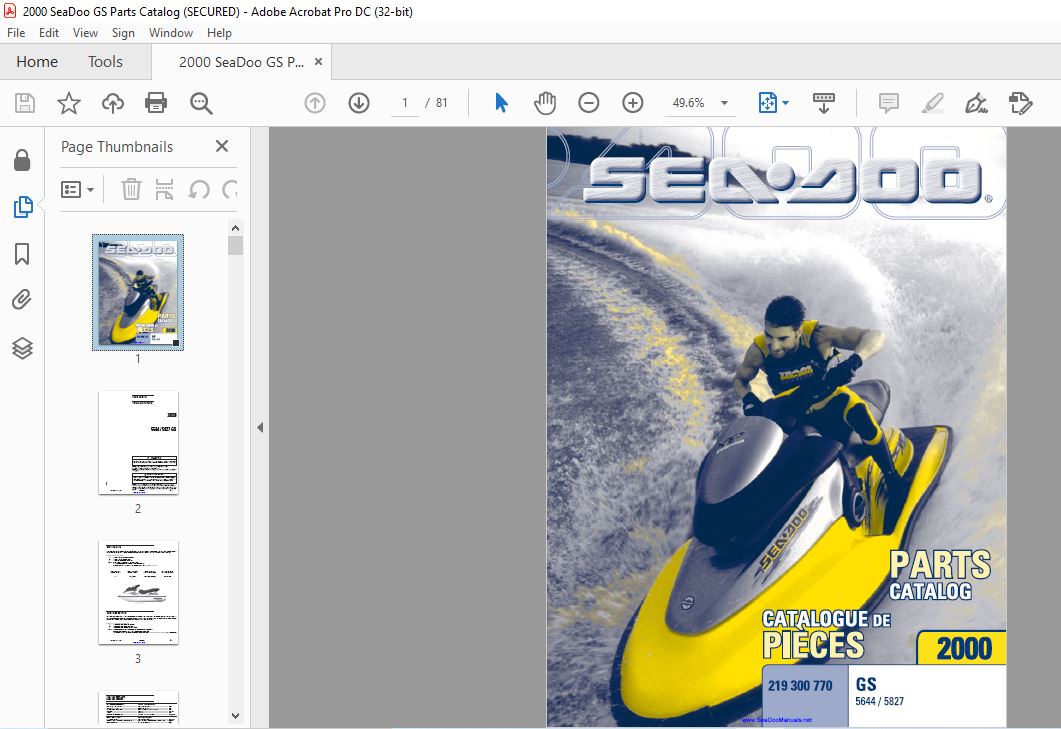Click the scrolling mode icon
The image size is (1061, 729).
[823, 103]
